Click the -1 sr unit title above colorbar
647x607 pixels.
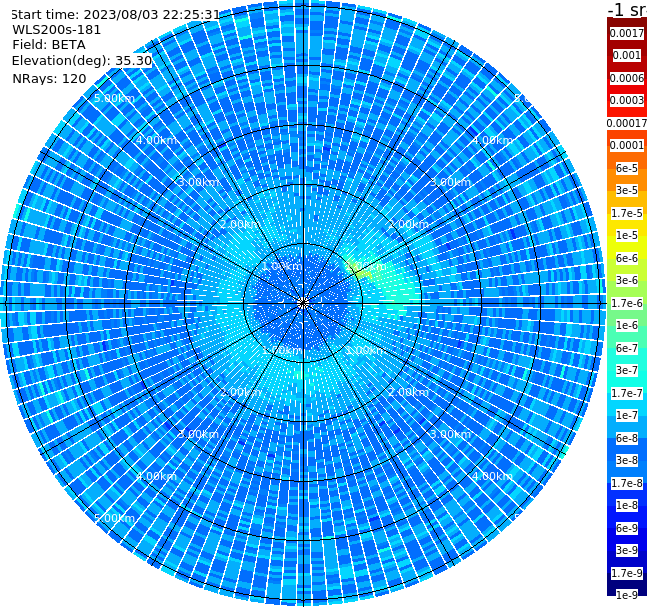(627, 9)
